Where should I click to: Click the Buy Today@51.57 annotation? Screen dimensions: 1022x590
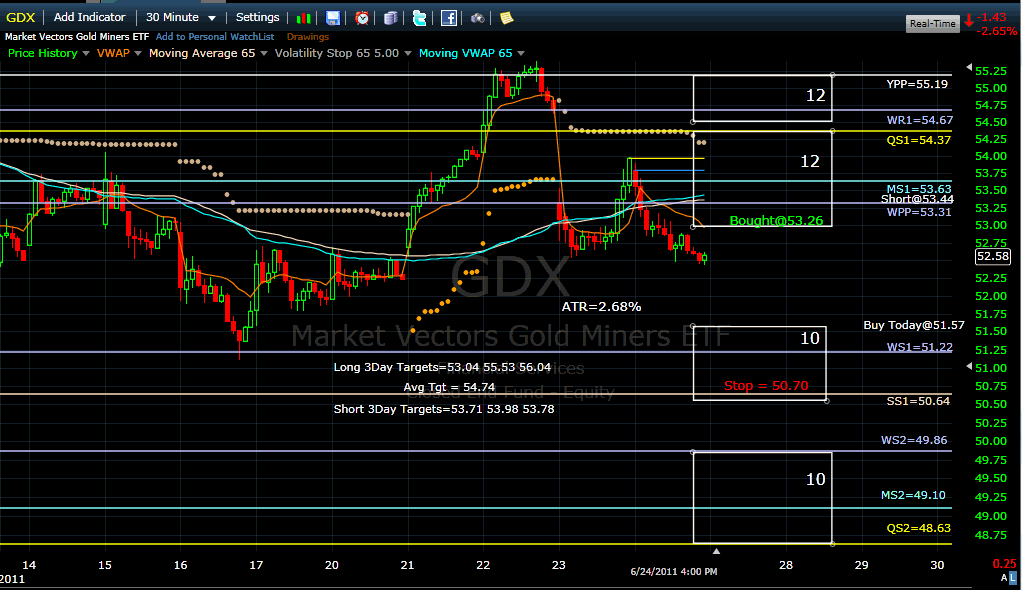pyautogui.click(x=914, y=325)
